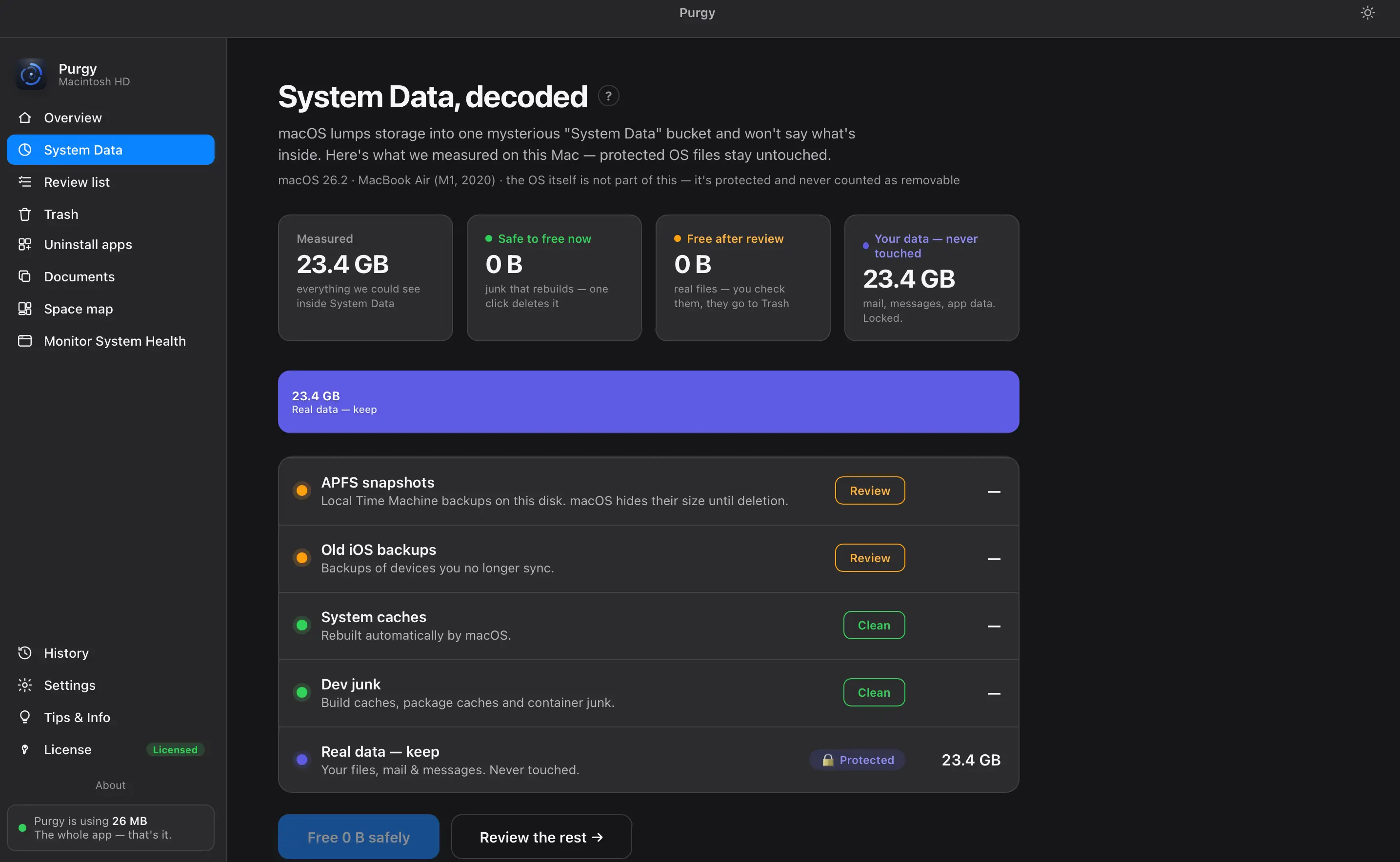Open the Overview section

(x=111, y=118)
